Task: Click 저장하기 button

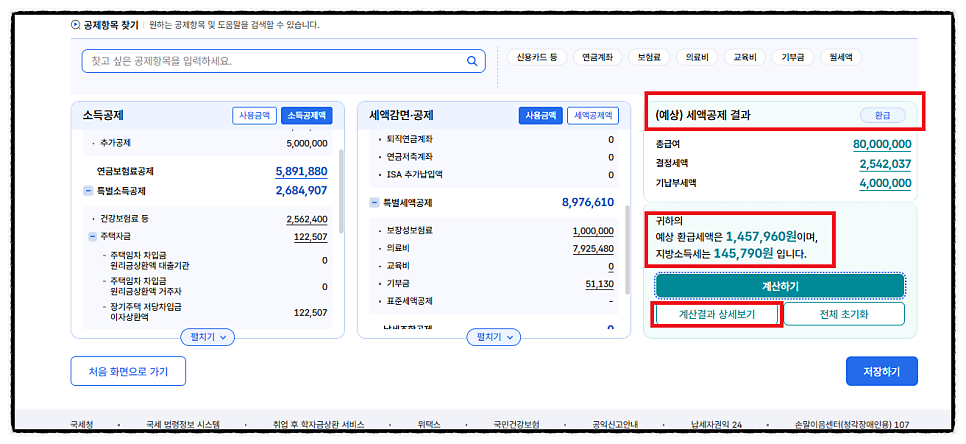Action: [x=882, y=371]
